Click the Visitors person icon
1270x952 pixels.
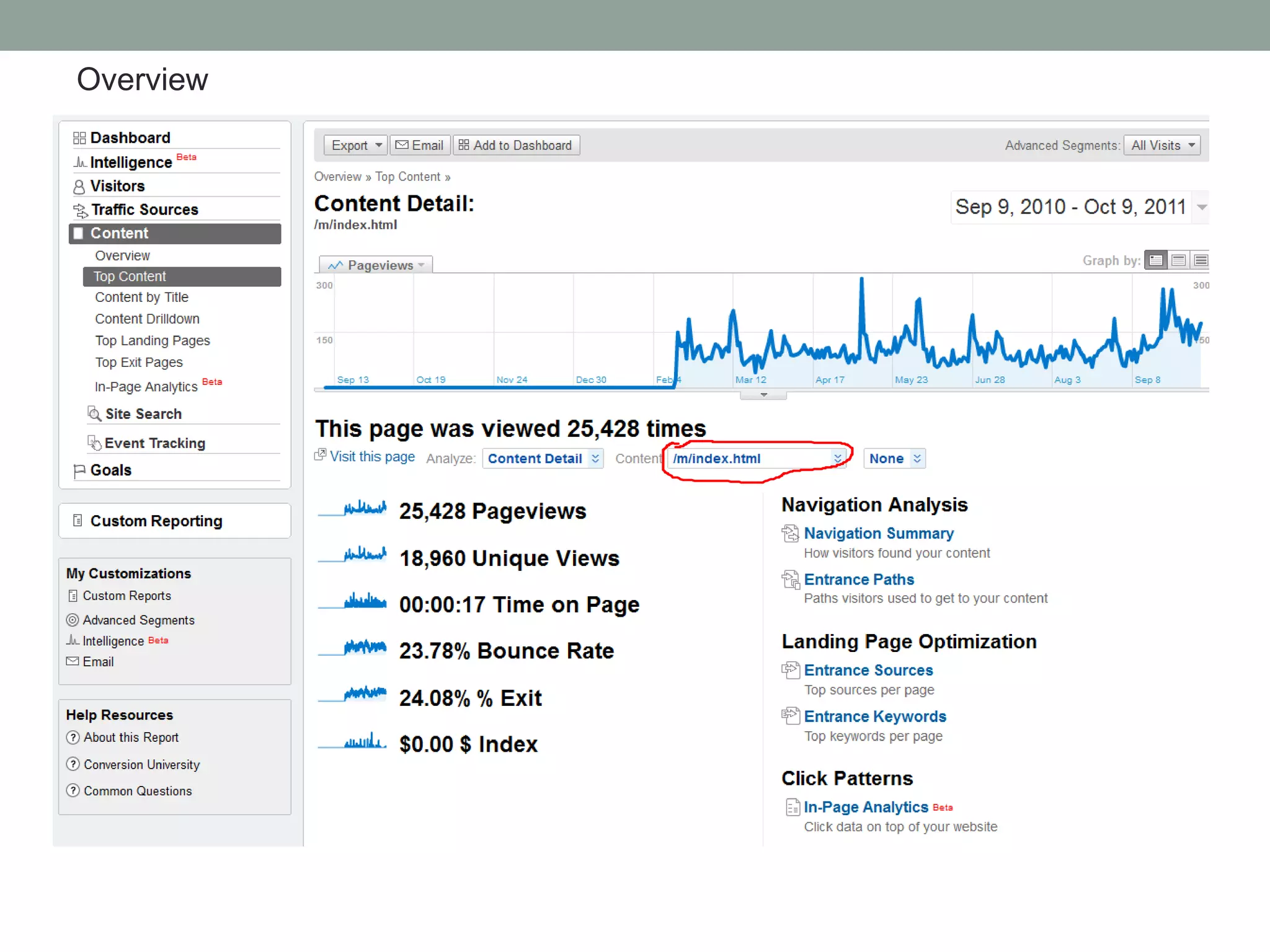pos(79,187)
